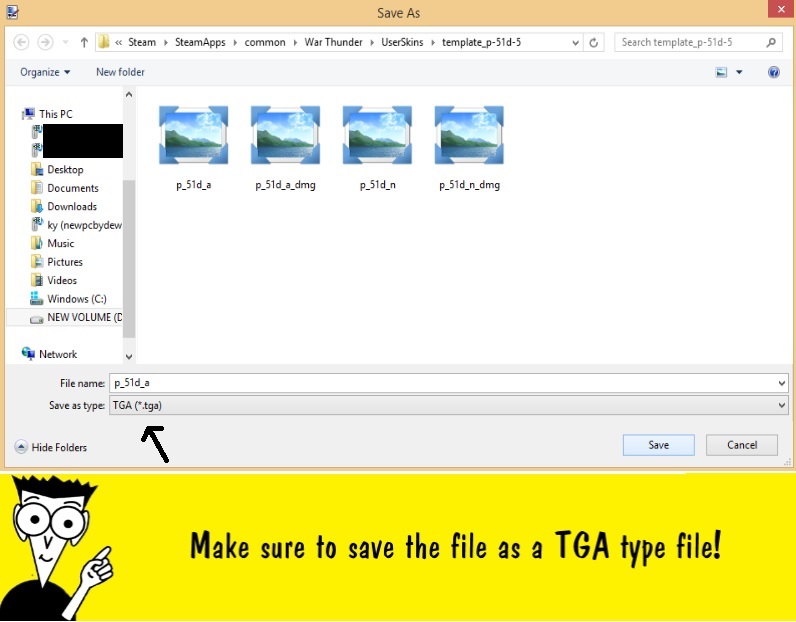Expand the File name dropdown arrow
Viewport: 796px width, 622px height.
point(782,383)
